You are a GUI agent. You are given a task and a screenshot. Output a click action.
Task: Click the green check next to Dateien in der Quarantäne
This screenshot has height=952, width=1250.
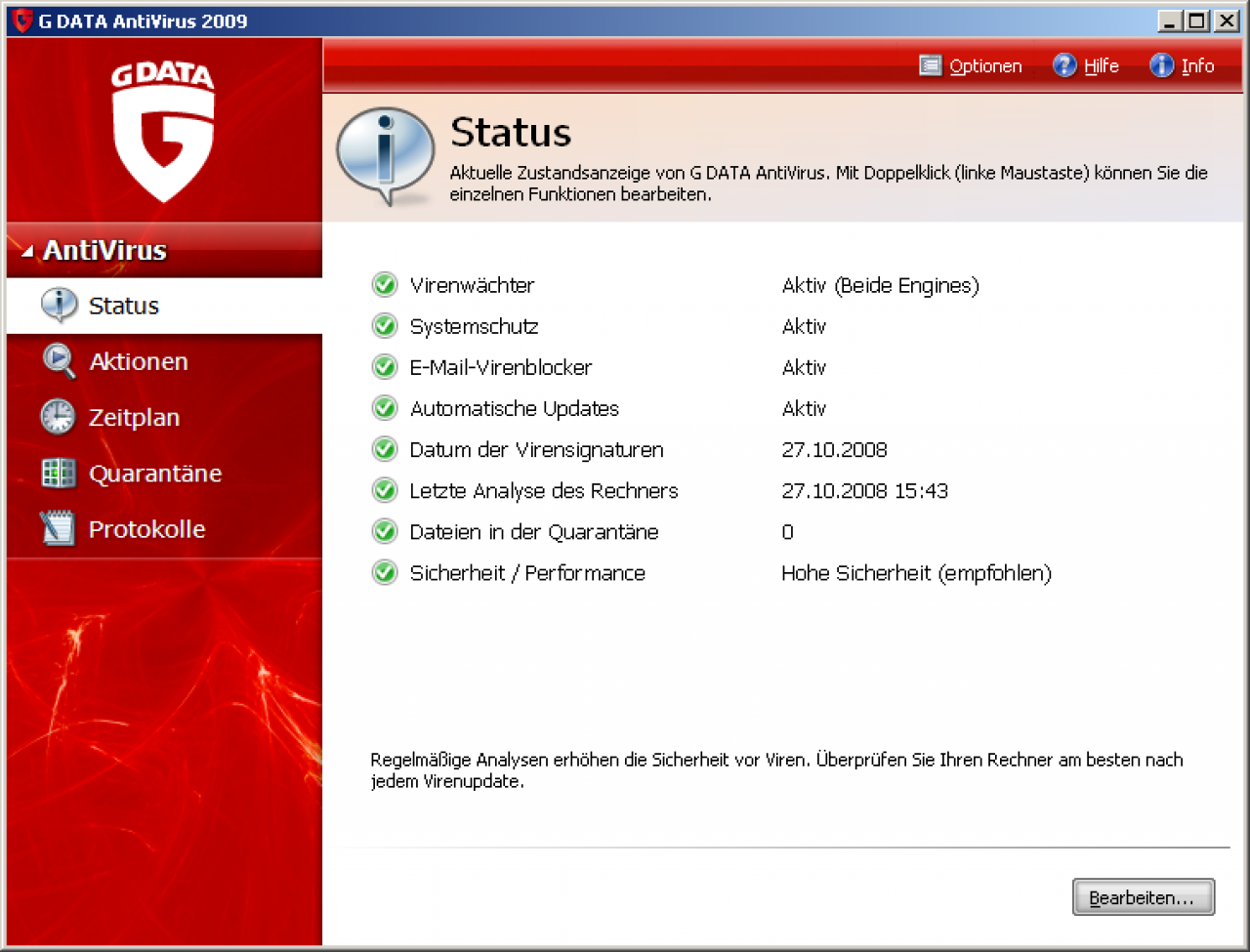point(385,531)
